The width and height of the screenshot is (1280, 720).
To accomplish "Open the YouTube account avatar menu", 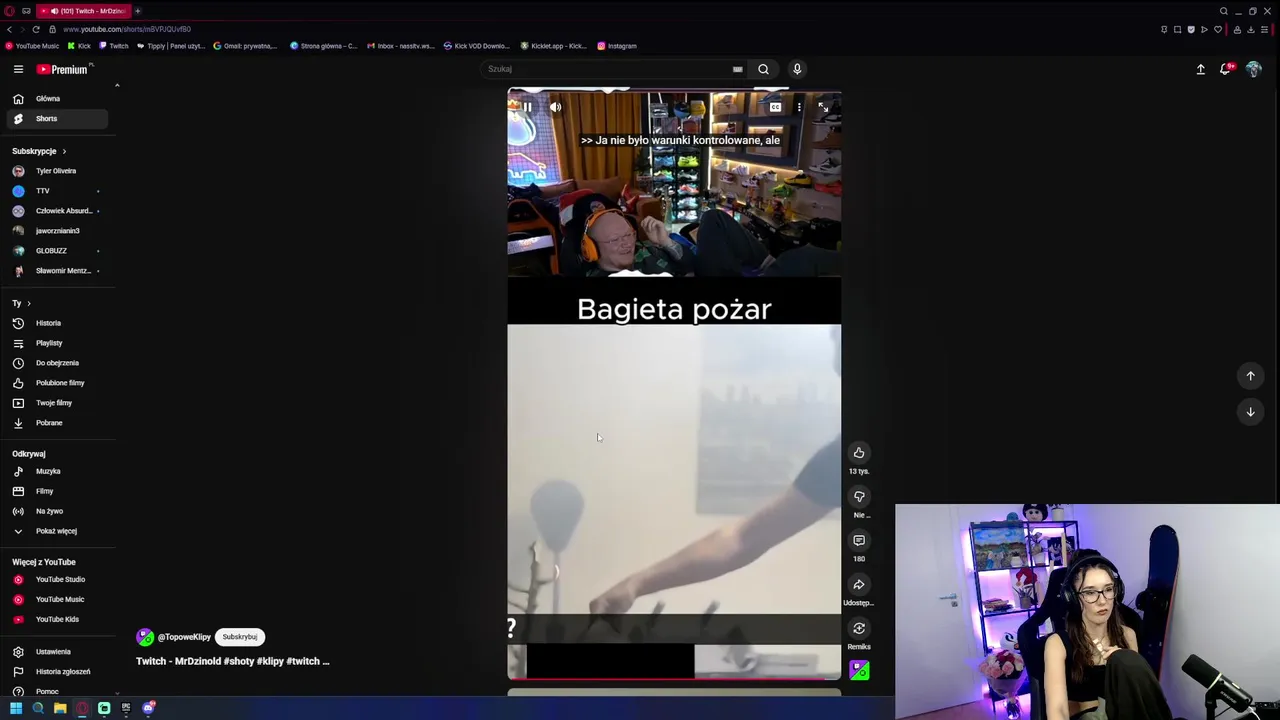I will pyautogui.click(x=1253, y=69).
